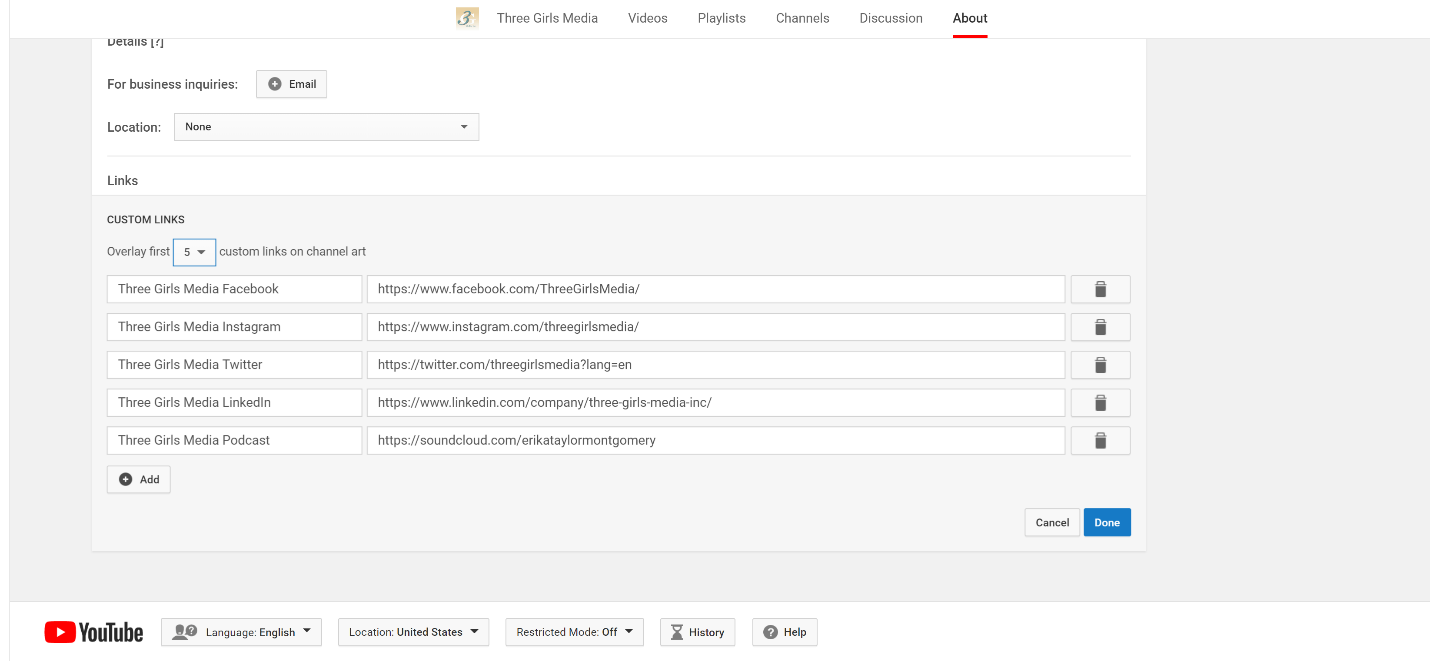1430x661 pixels.
Task: Open the Help button in footer
Action: click(785, 632)
